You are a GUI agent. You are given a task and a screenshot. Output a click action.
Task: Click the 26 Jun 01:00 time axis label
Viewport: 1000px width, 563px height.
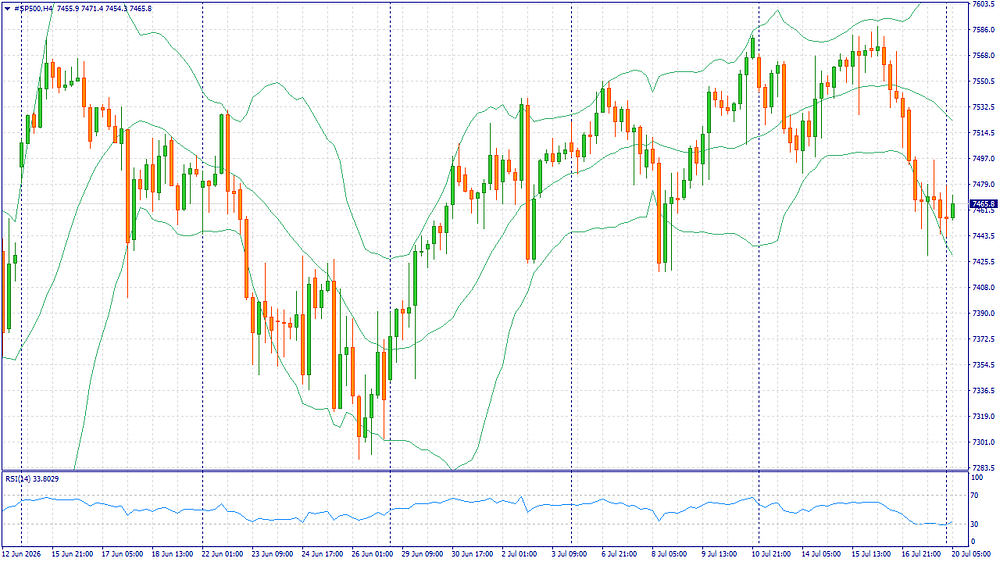point(372,554)
